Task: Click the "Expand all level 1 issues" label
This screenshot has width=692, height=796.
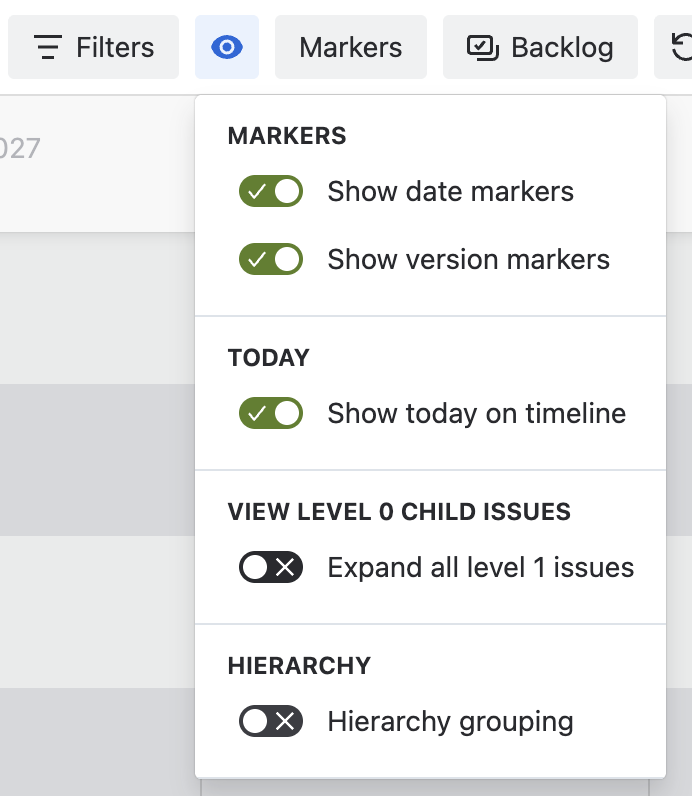Action: [x=480, y=567]
